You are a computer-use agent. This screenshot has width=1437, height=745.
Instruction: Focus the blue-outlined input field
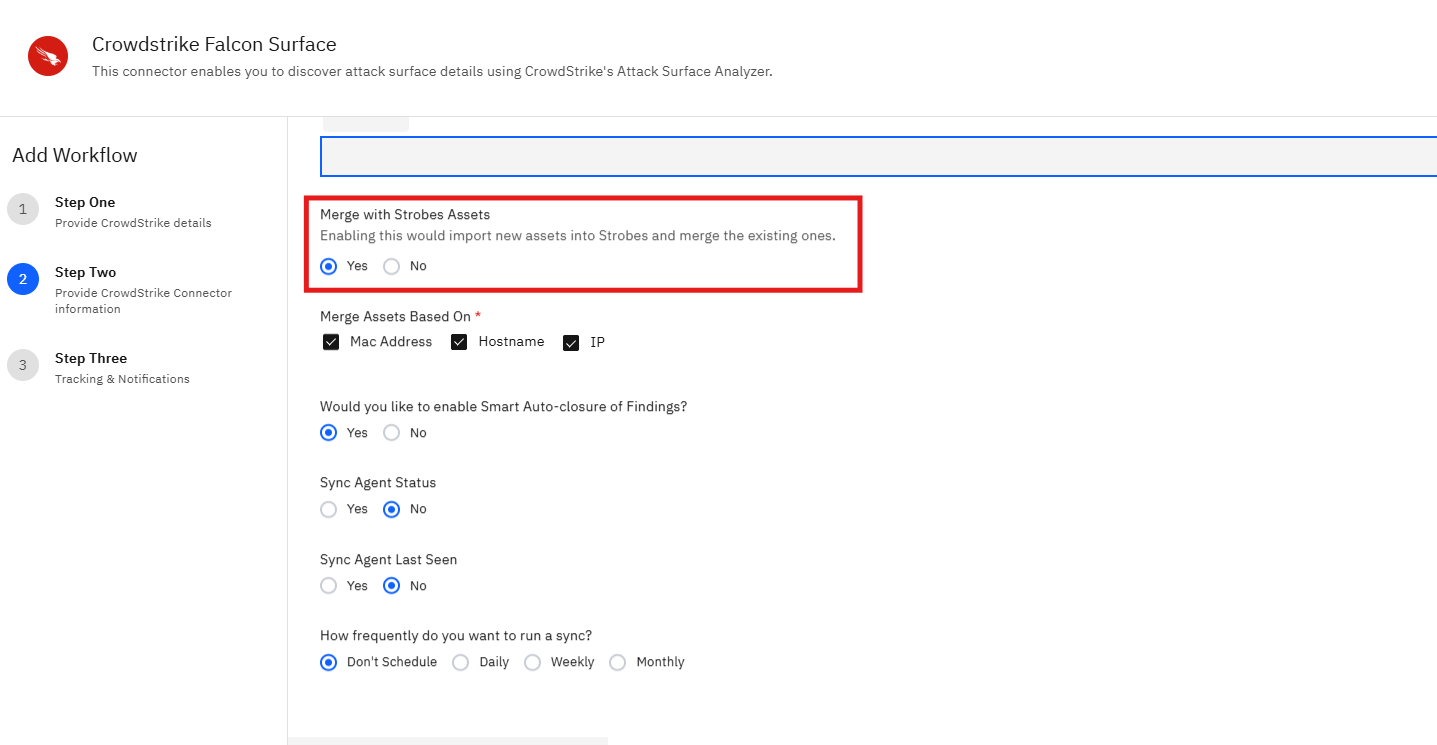(878, 157)
